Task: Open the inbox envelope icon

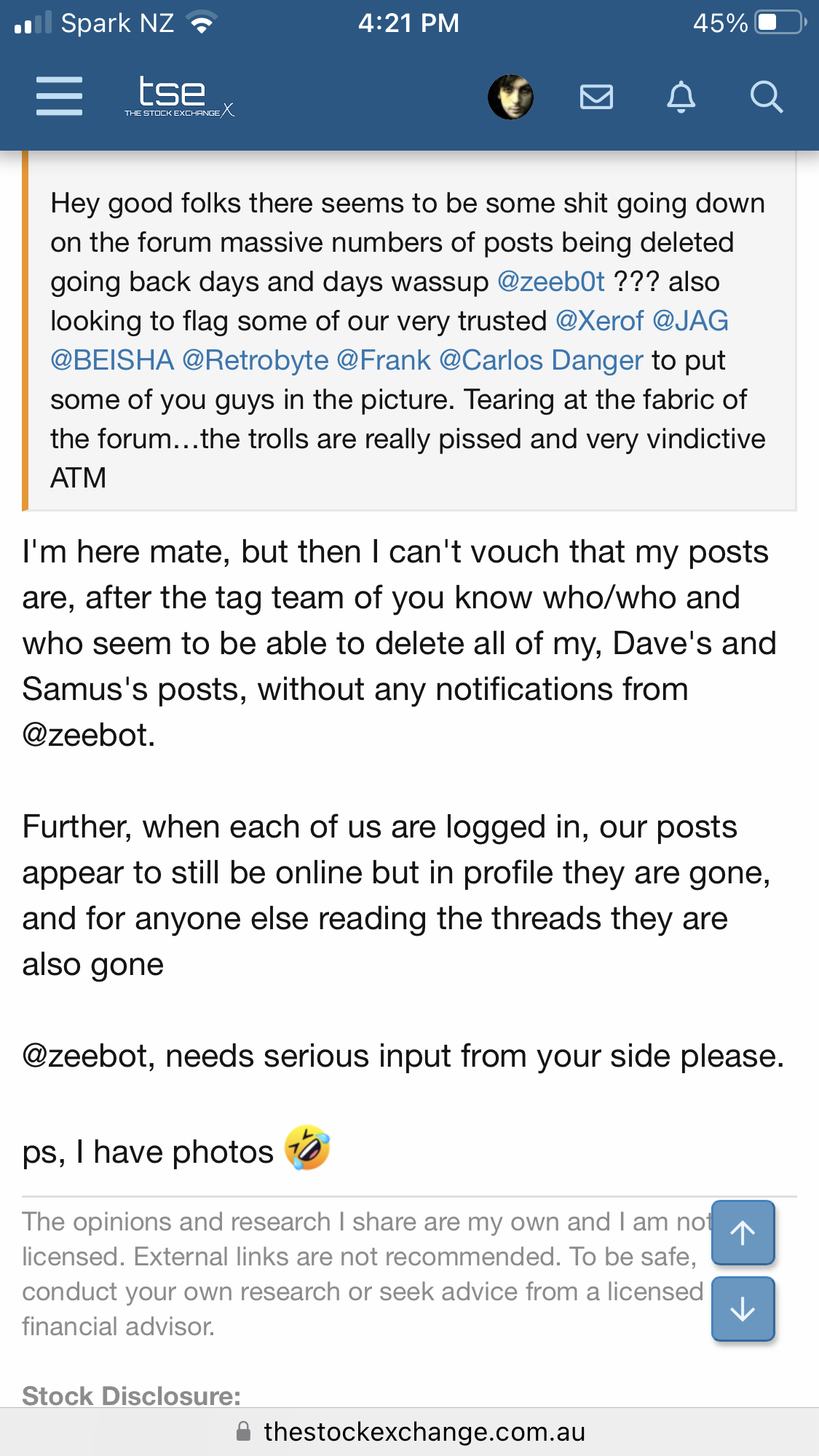Action: tap(596, 97)
